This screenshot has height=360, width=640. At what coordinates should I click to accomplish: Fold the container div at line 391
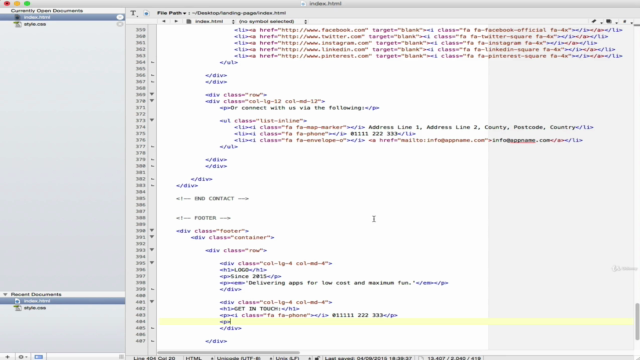click(152, 237)
